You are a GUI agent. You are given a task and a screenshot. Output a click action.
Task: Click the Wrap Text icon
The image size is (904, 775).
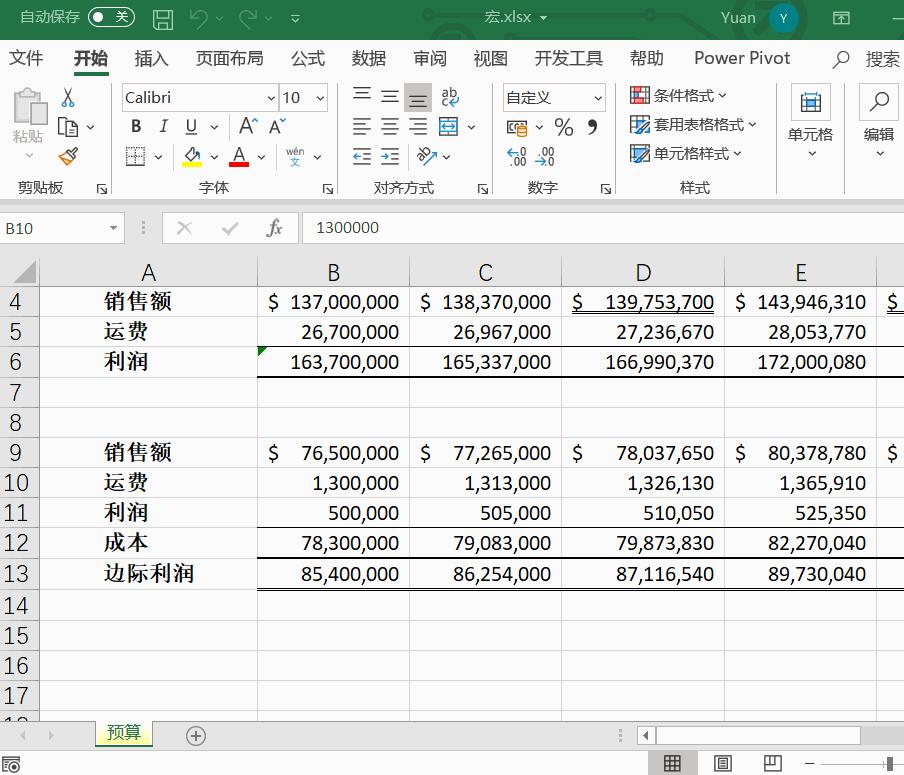(450, 97)
